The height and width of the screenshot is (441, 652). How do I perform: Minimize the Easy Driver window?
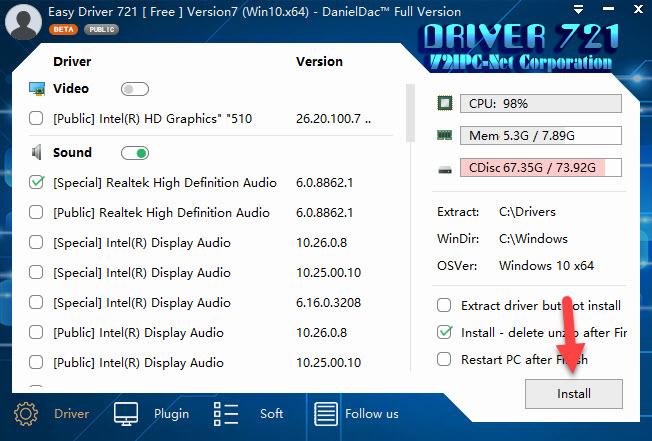click(x=608, y=9)
